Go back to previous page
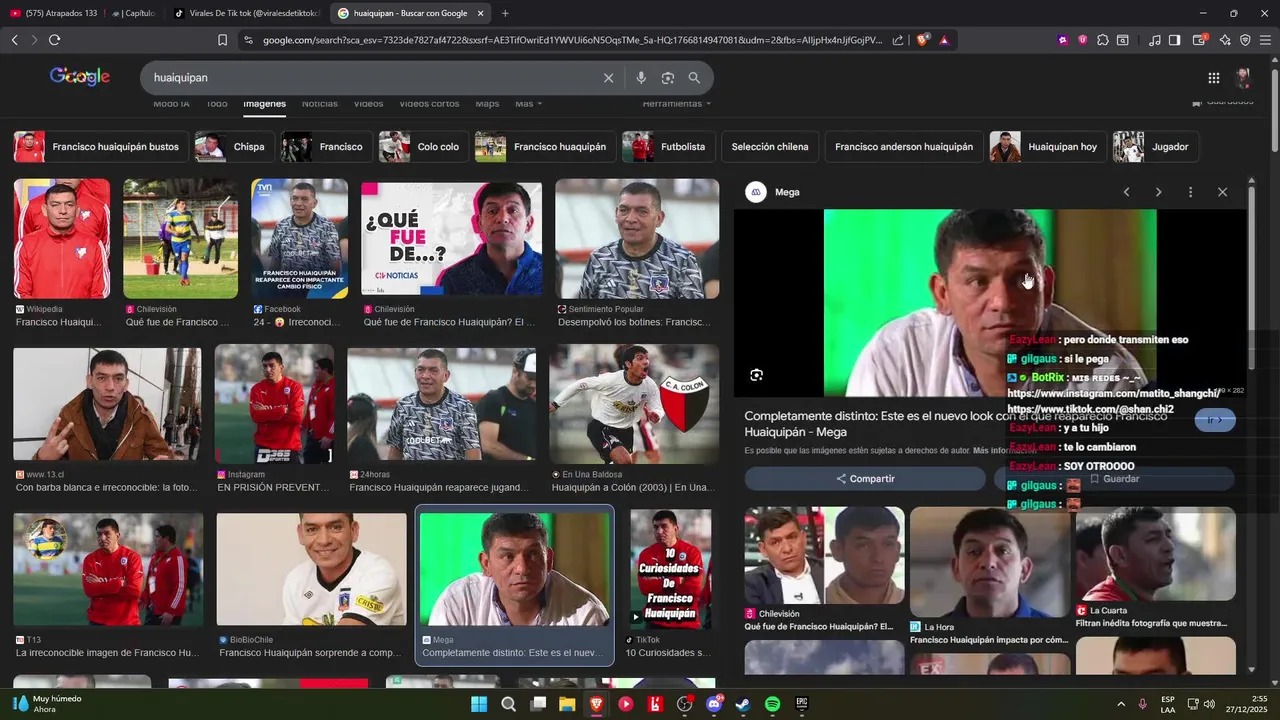This screenshot has height=720, width=1280. point(14,40)
